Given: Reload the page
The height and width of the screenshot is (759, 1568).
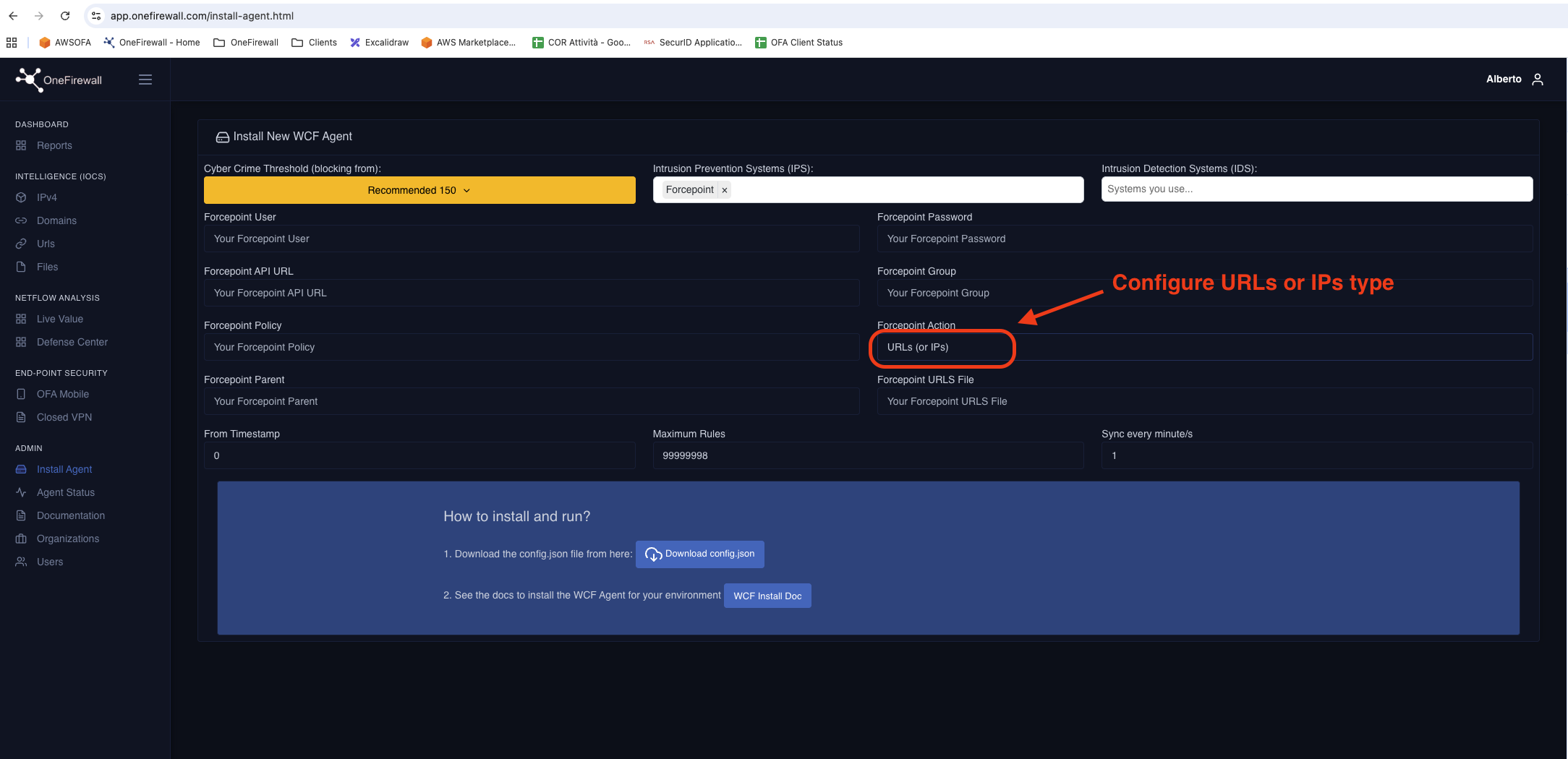Looking at the screenshot, I should point(65,16).
